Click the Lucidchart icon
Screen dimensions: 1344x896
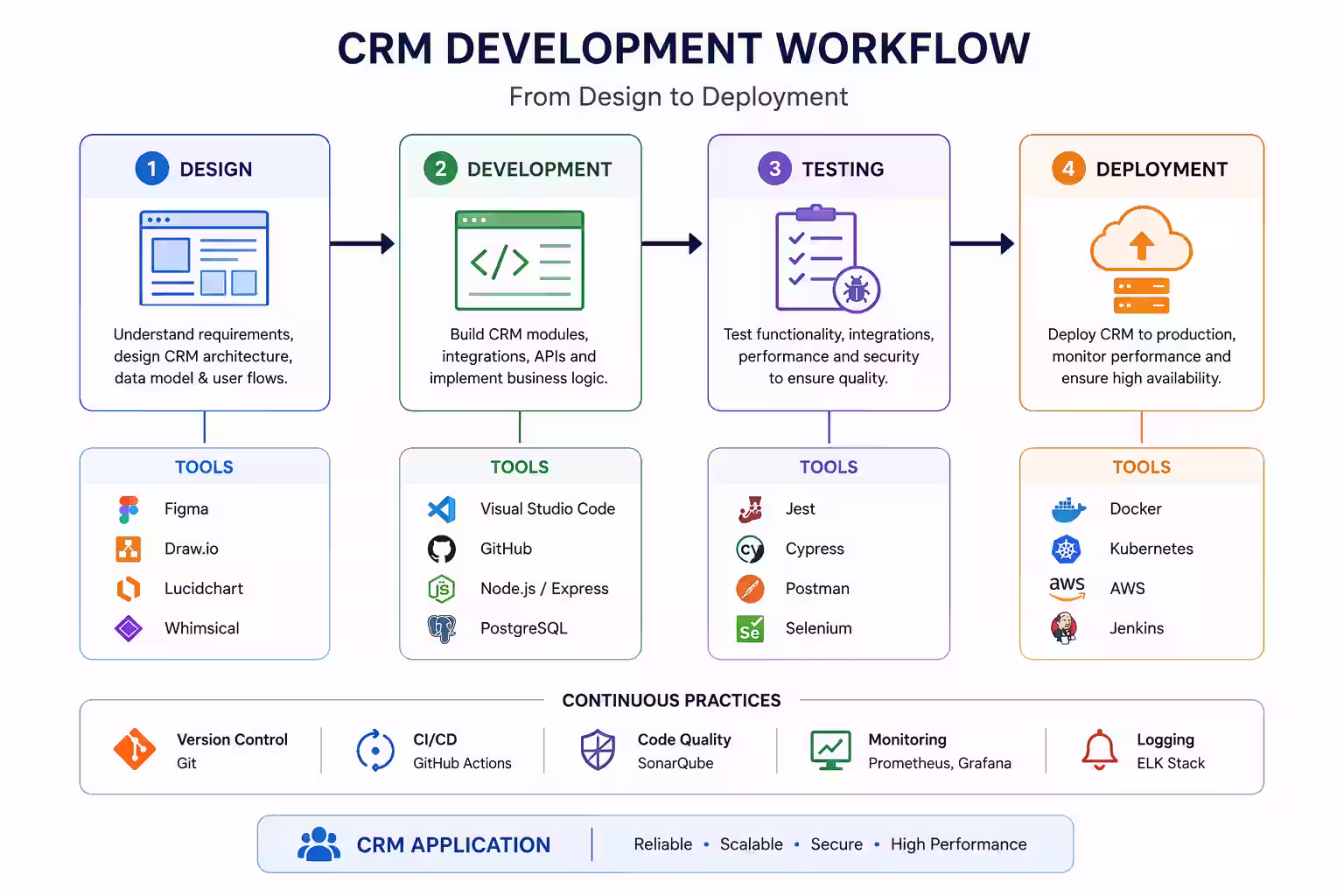coord(129,589)
